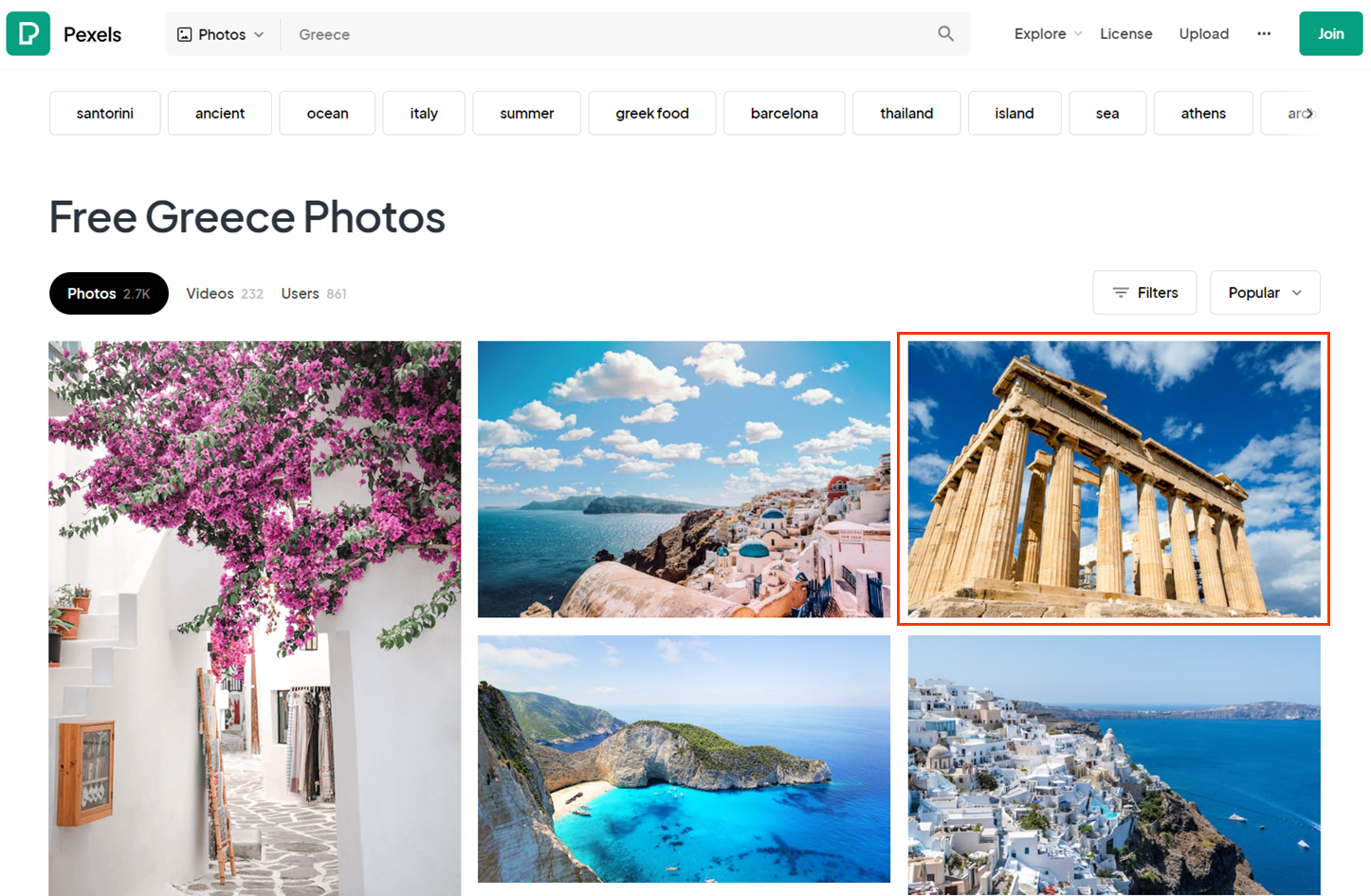1371x896 pixels.
Task: Open the Parthenon temple photo
Action: tap(1114, 479)
